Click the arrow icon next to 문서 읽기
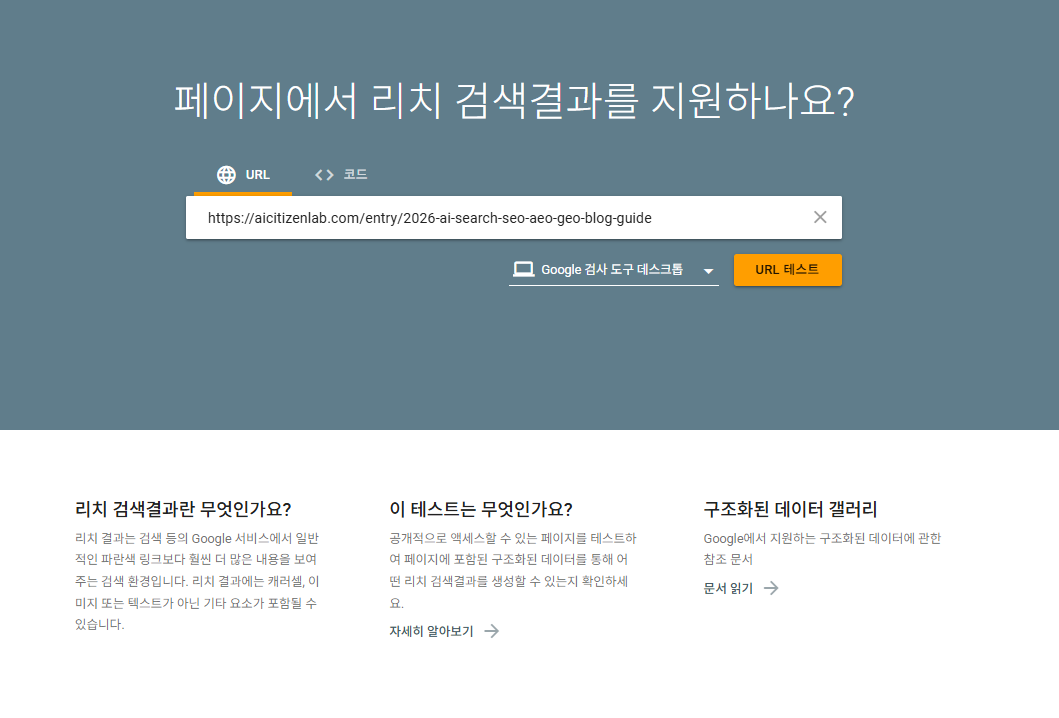Screen dimensions: 1059x718 pyautogui.click(x=770, y=588)
